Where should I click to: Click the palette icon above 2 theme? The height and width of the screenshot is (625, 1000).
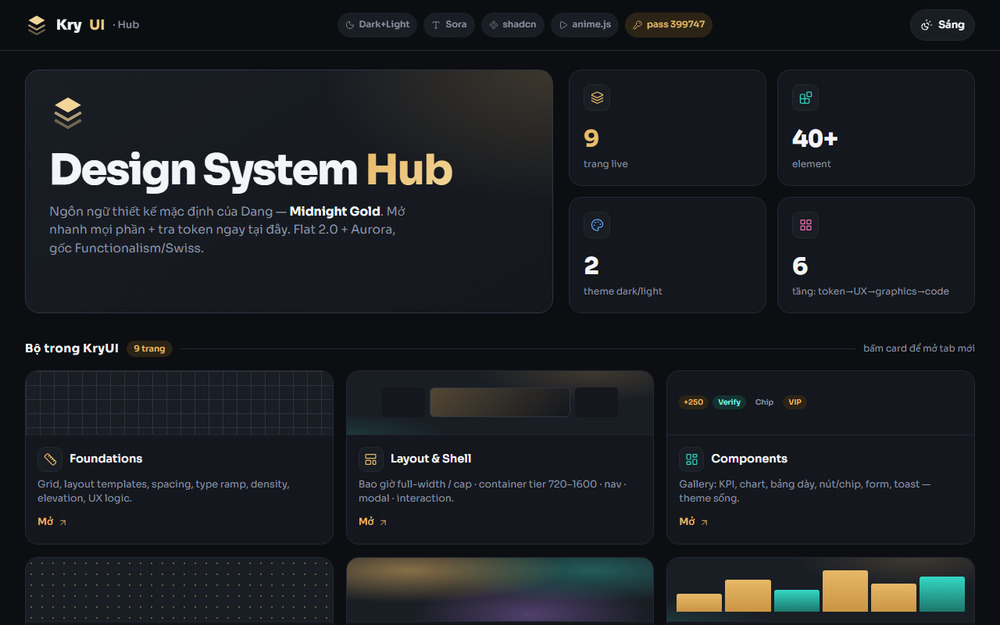[597, 224]
